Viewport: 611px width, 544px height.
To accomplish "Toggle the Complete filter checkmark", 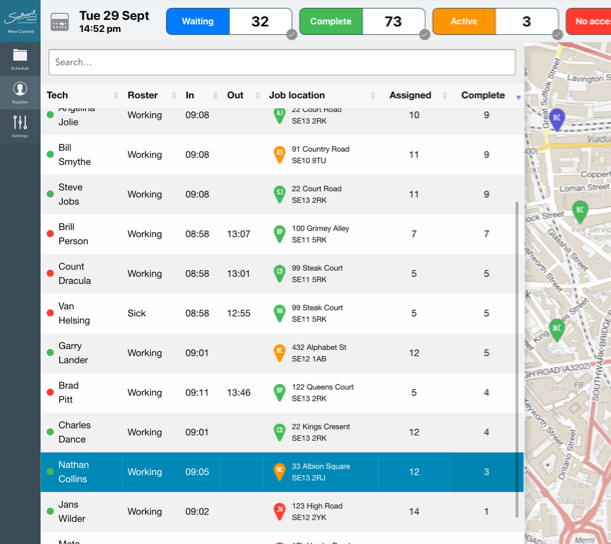I will click(424, 35).
